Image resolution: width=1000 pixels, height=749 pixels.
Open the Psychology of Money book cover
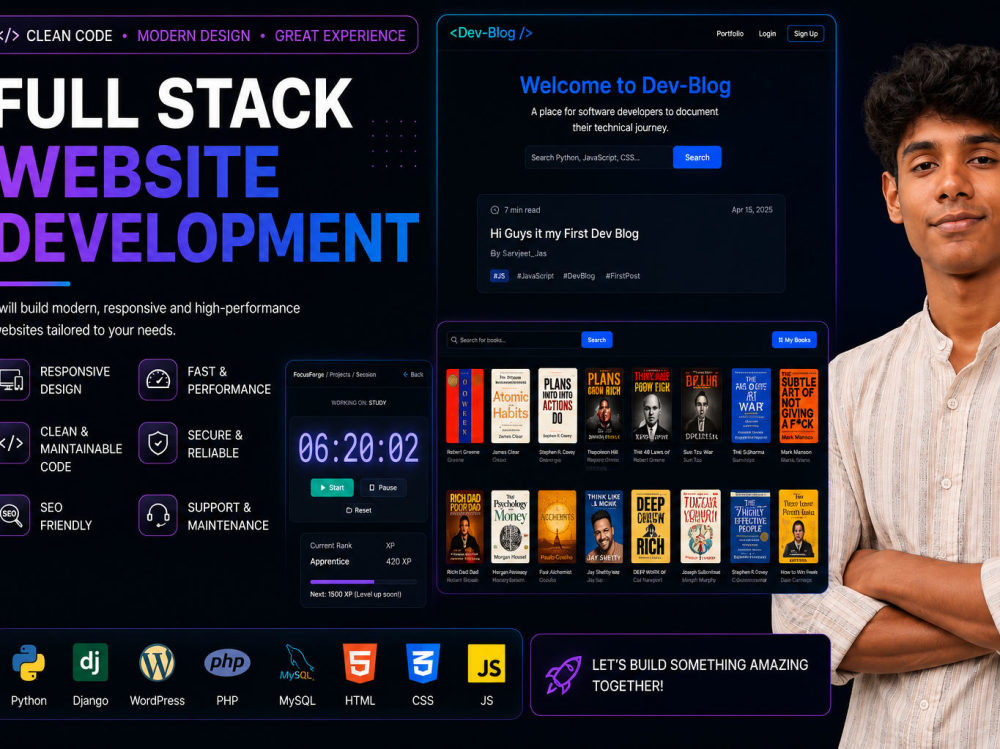(510, 526)
